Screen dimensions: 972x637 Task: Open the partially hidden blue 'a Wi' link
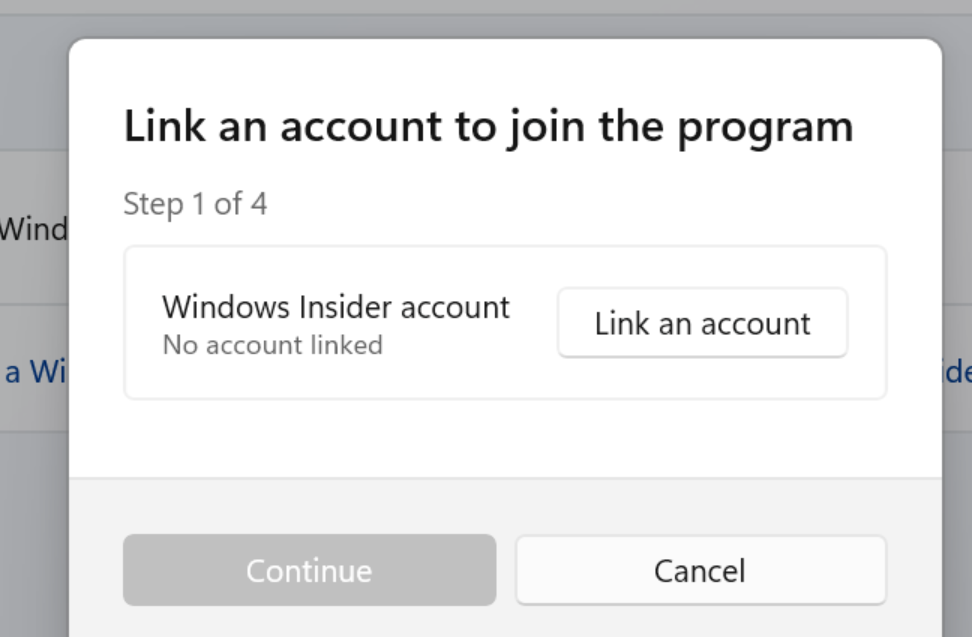coord(34,372)
